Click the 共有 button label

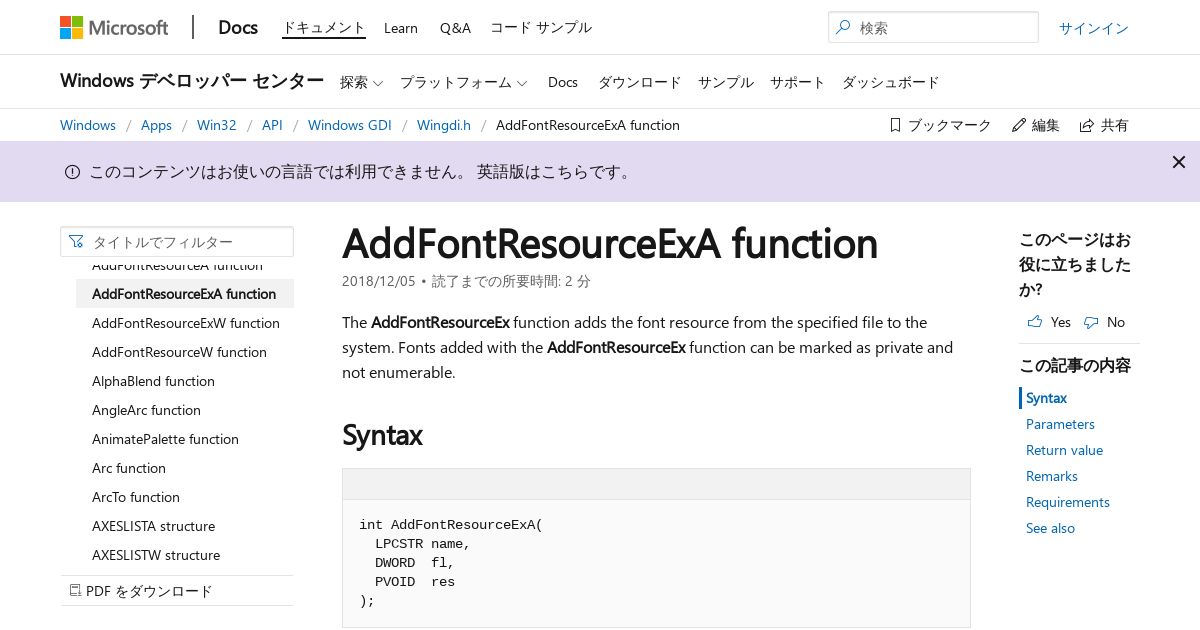pyautogui.click(x=1115, y=125)
